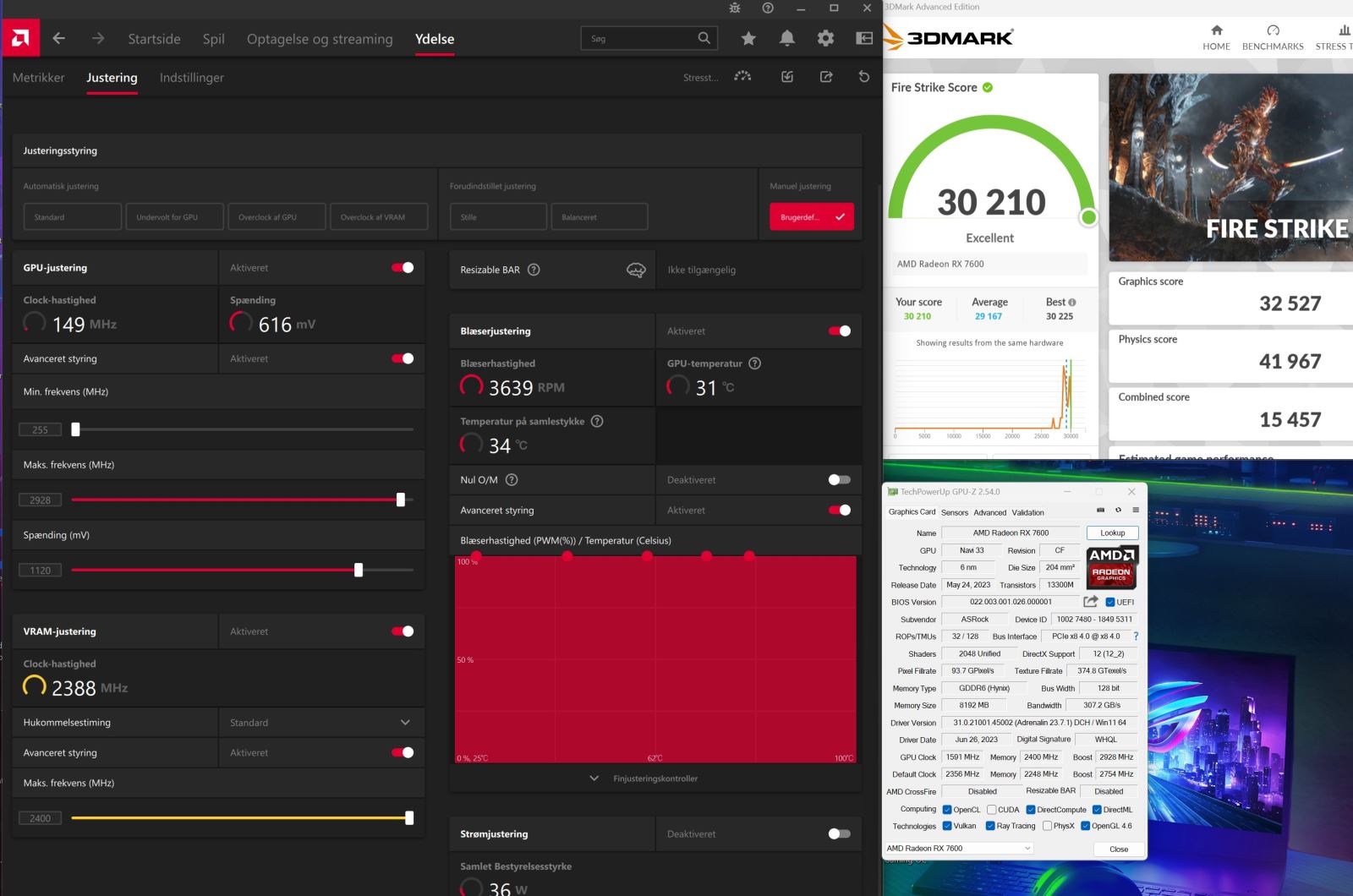Refresh GPU-Z with the refresh icon
The image size is (1353, 896).
(1118, 511)
